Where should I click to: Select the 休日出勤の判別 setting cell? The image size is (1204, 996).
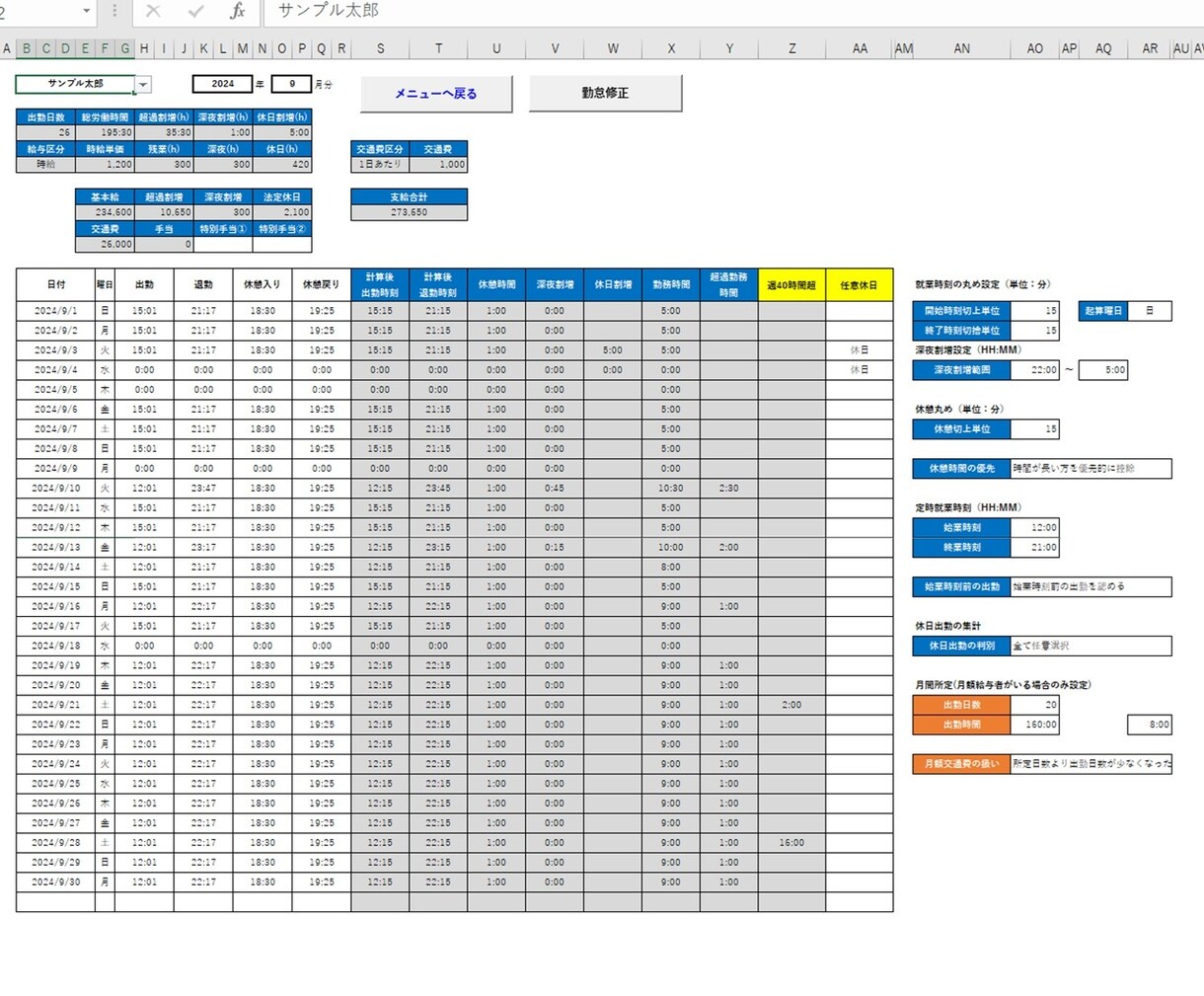pyautogui.click(x=1091, y=647)
